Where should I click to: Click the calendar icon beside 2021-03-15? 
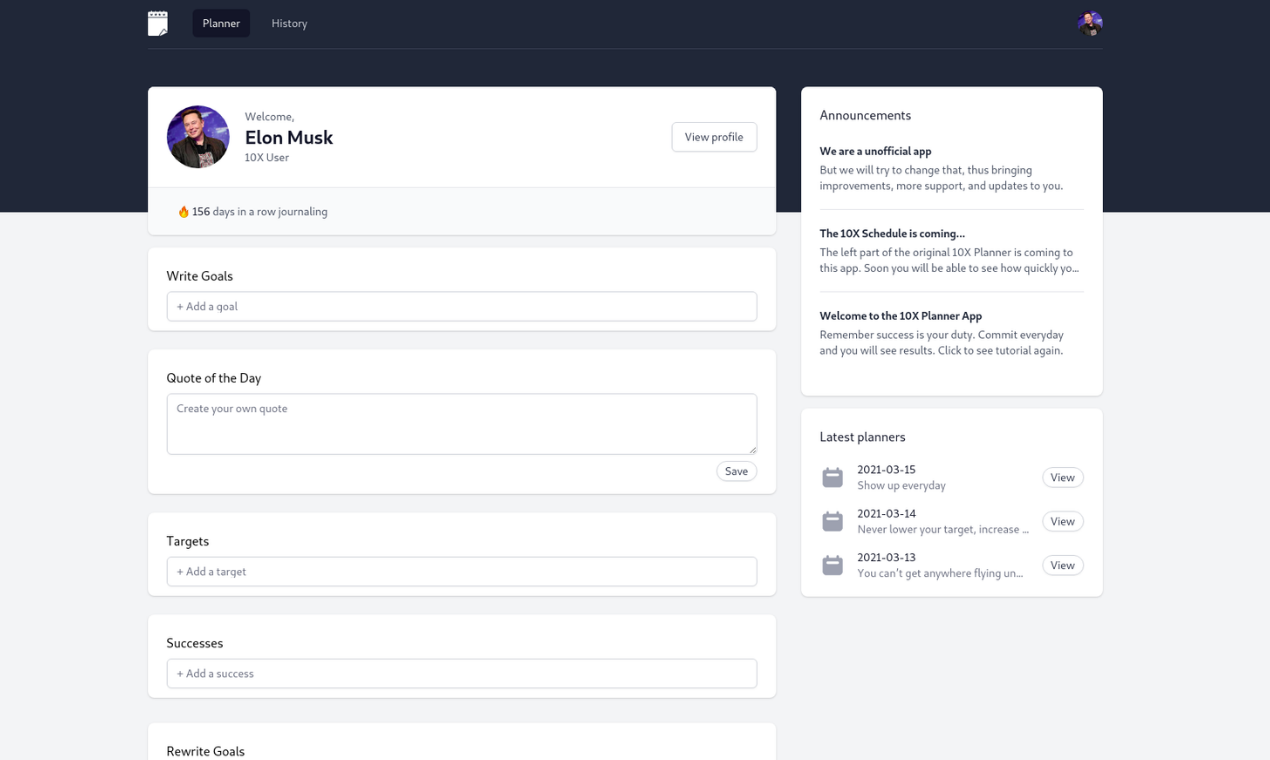pos(832,477)
